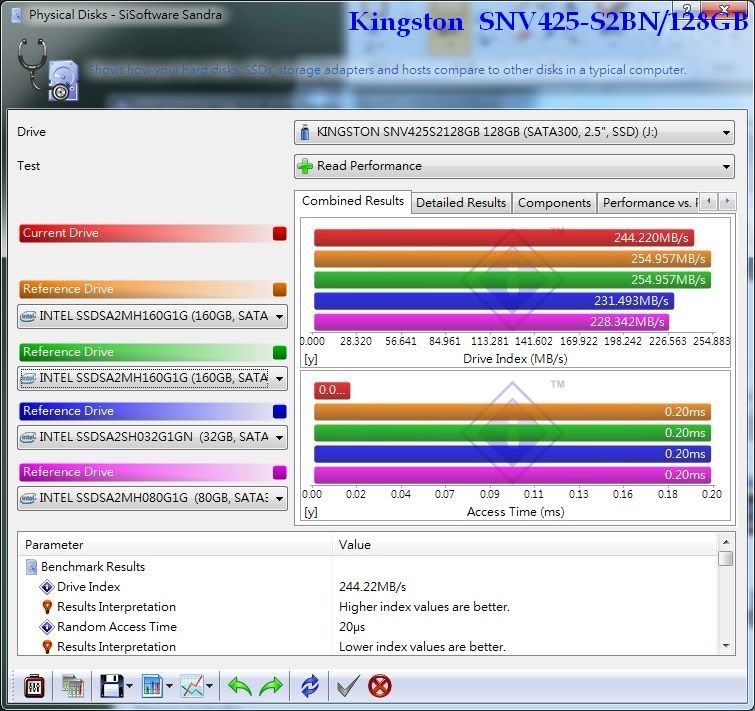Open the Test type dropdown showing Read Performance
The image size is (755, 711).
514,166
